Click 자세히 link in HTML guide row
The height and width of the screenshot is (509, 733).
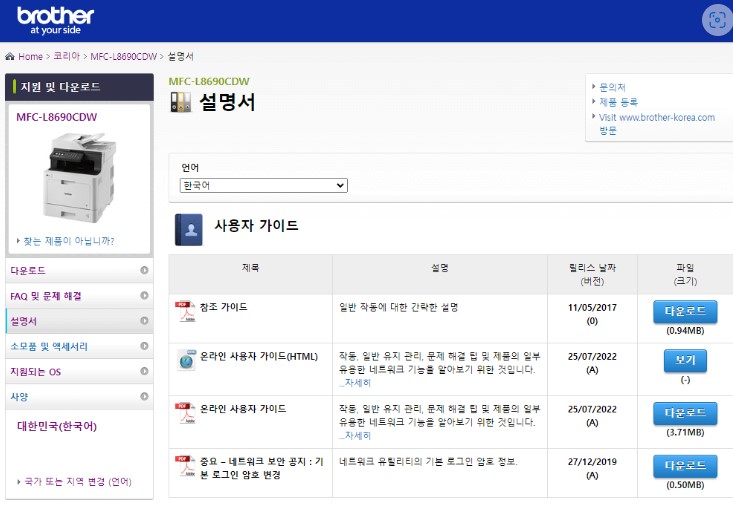[x=357, y=383]
